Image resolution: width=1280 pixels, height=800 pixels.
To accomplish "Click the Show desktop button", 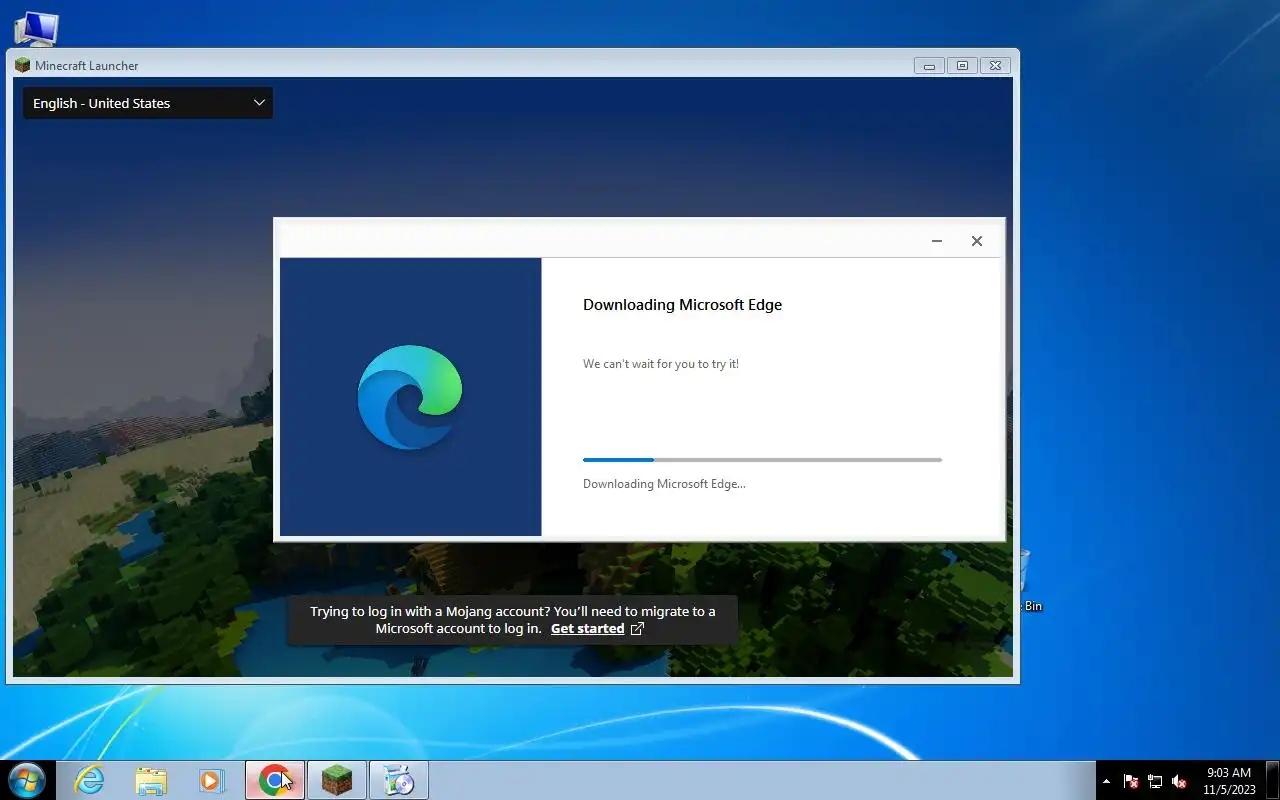I will coord(1272,780).
